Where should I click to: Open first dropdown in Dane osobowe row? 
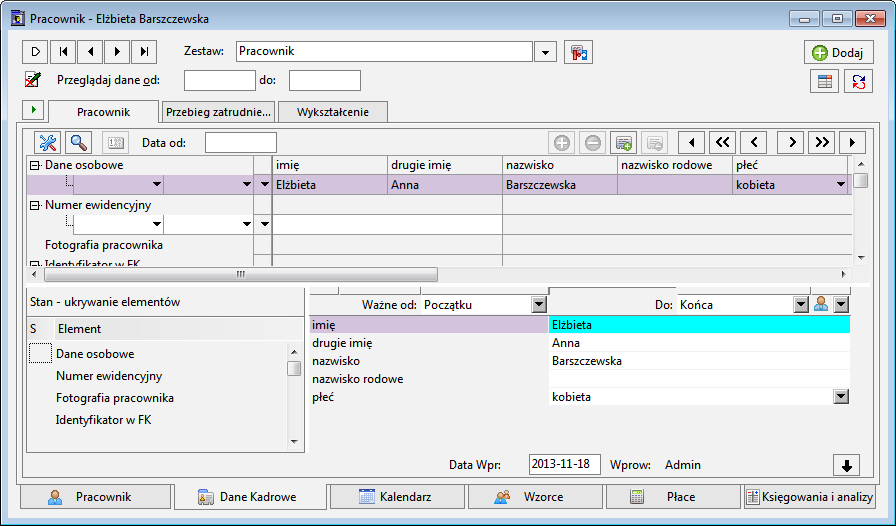tap(157, 185)
